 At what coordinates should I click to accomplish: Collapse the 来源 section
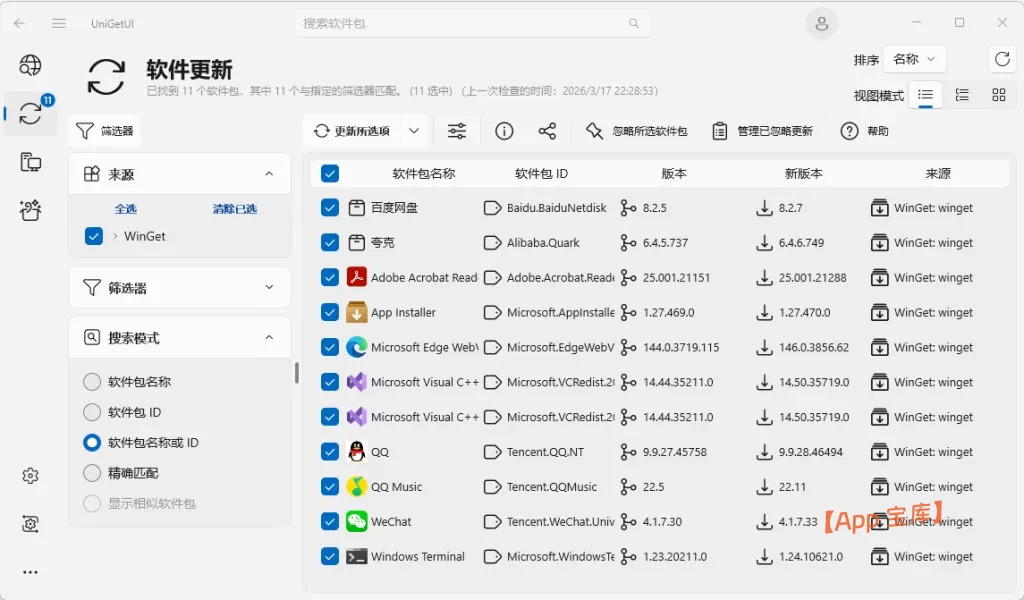click(x=270, y=172)
